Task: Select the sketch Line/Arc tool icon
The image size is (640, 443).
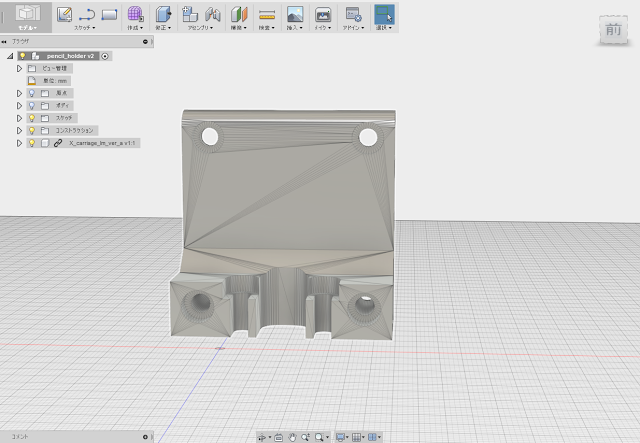Action: [87, 14]
